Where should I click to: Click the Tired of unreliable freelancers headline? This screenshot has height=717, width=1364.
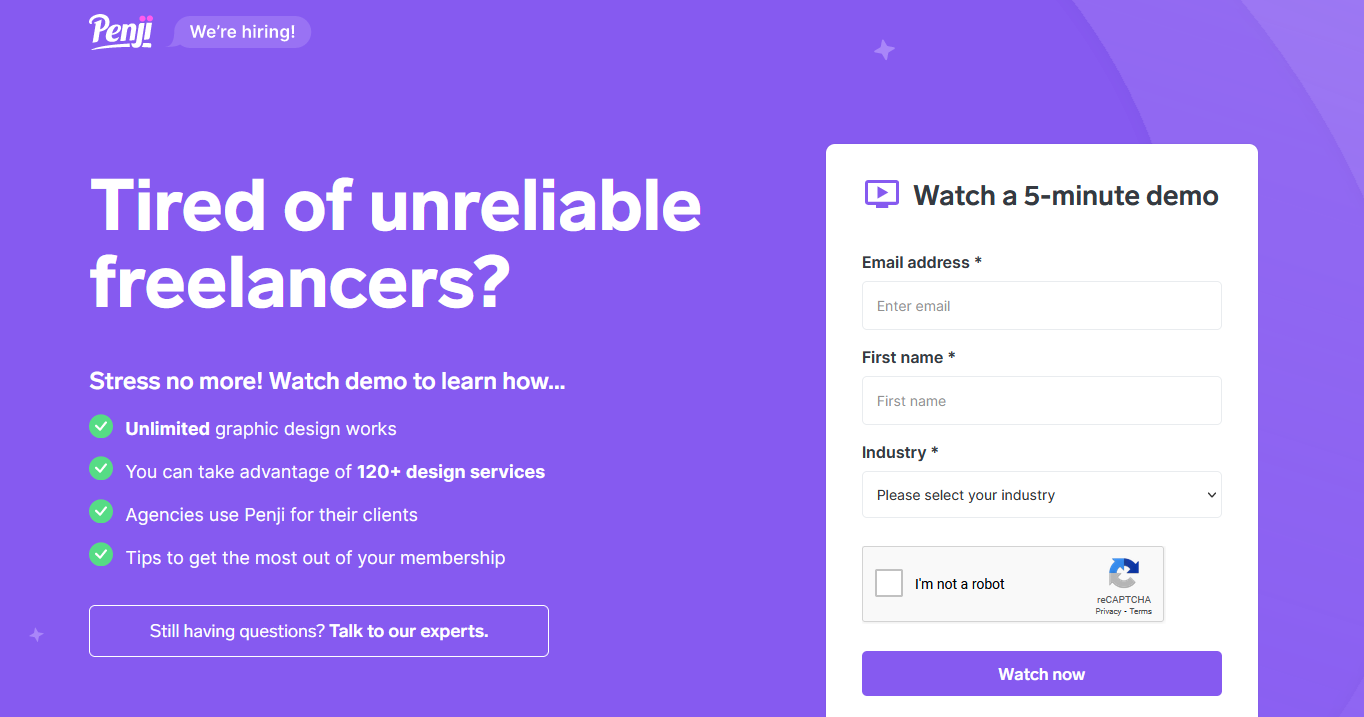pyautogui.click(x=395, y=243)
